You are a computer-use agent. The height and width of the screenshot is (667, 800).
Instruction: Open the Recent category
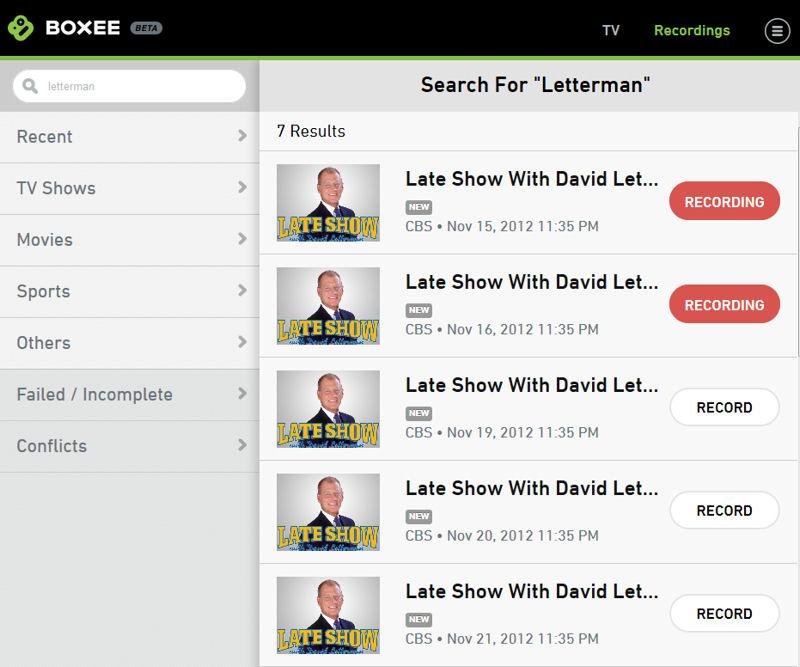(130, 137)
